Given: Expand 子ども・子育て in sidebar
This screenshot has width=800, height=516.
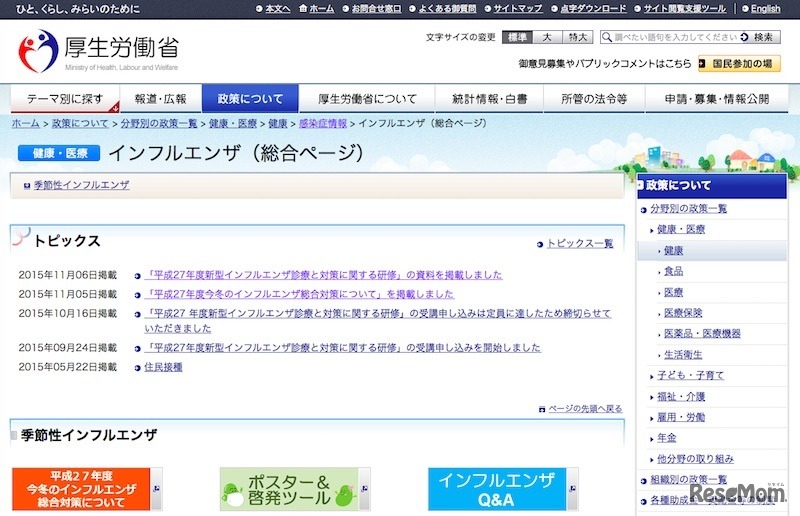Looking at the screenshot, I should coord(690,376).
